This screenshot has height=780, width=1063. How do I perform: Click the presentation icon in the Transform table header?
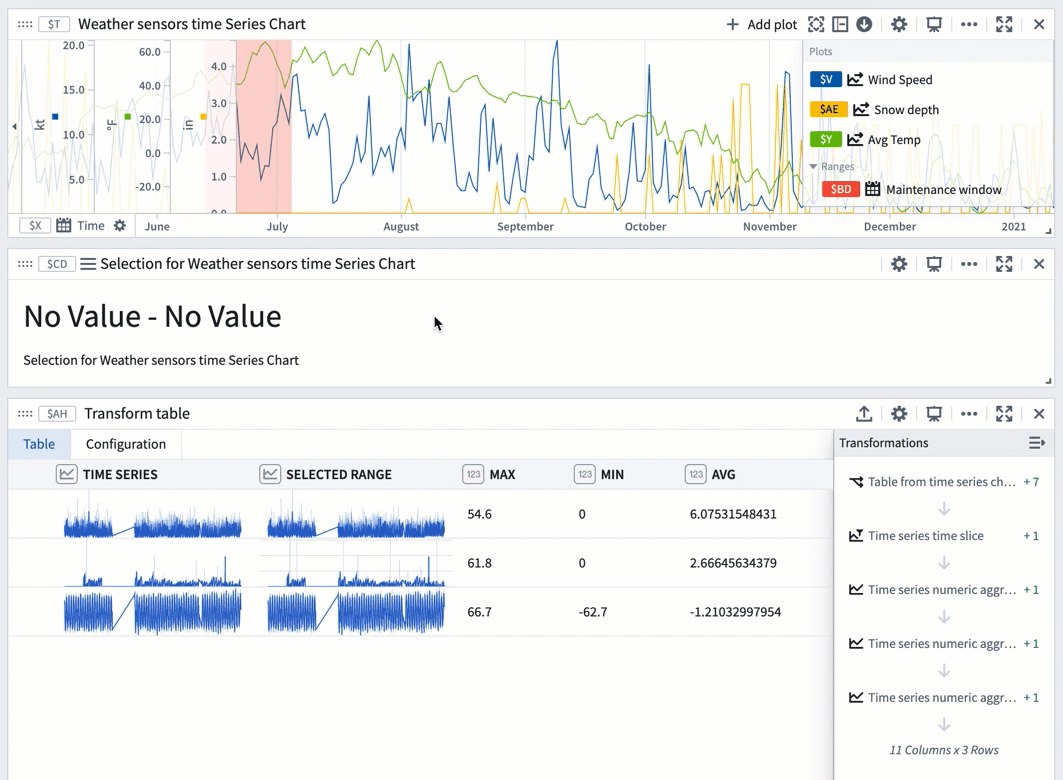pyautogui.click(x=934, y=414)
